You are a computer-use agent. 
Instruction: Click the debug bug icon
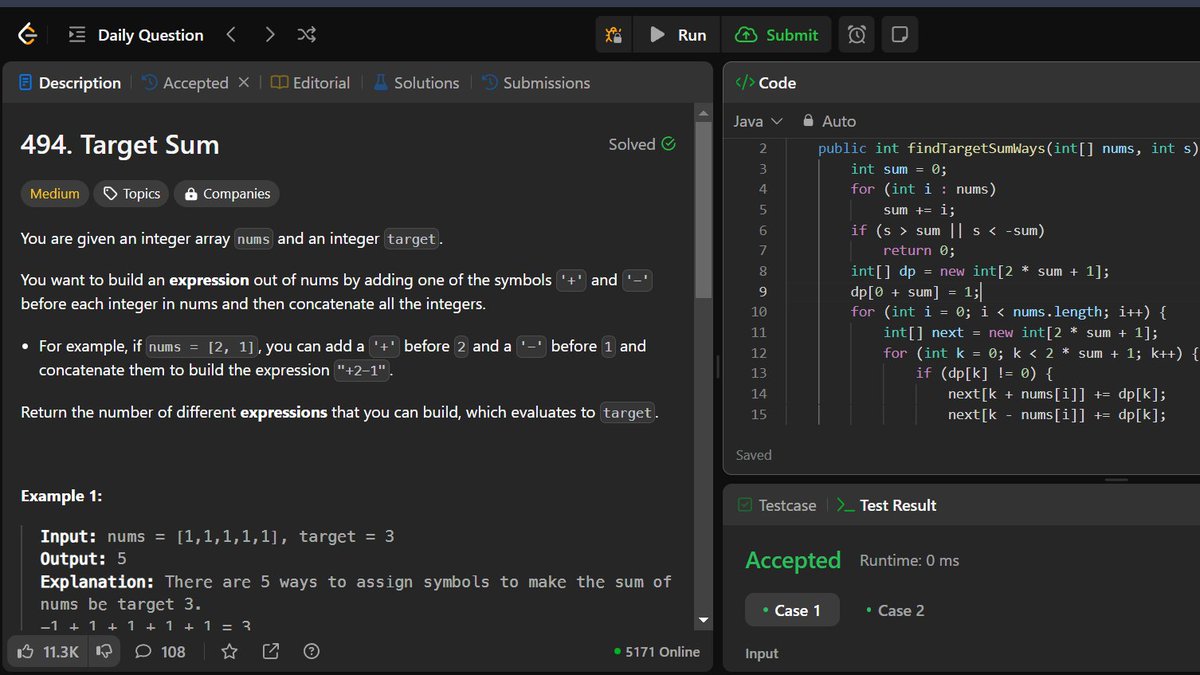[613, 35]
